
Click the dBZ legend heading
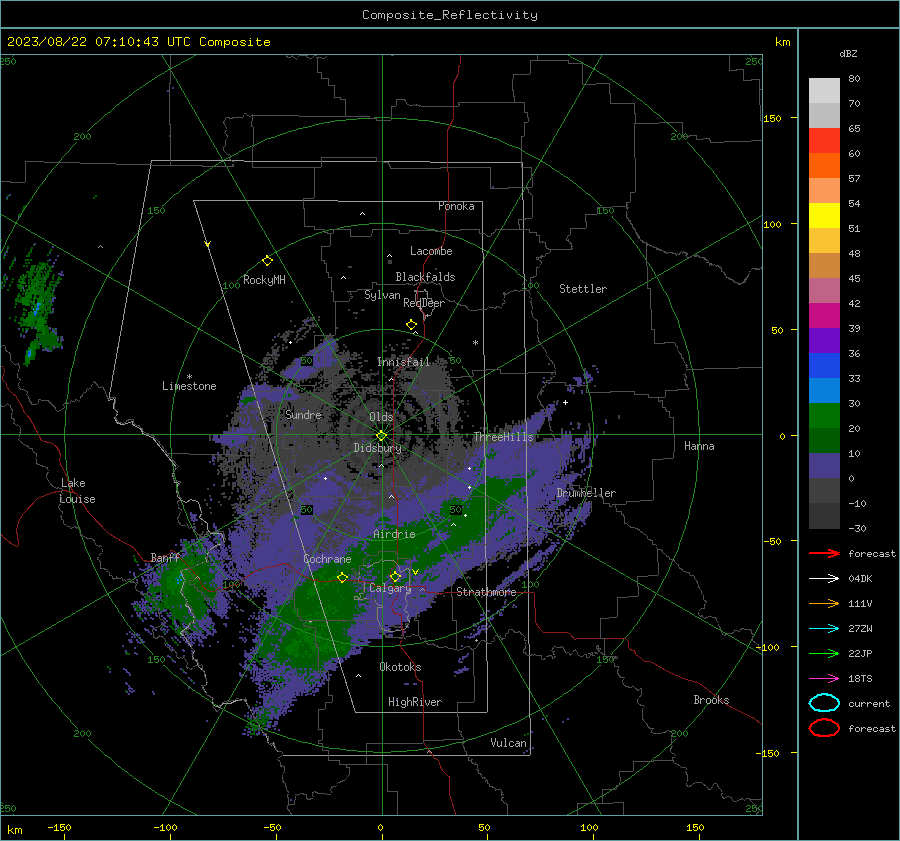(x=848, y=54)
